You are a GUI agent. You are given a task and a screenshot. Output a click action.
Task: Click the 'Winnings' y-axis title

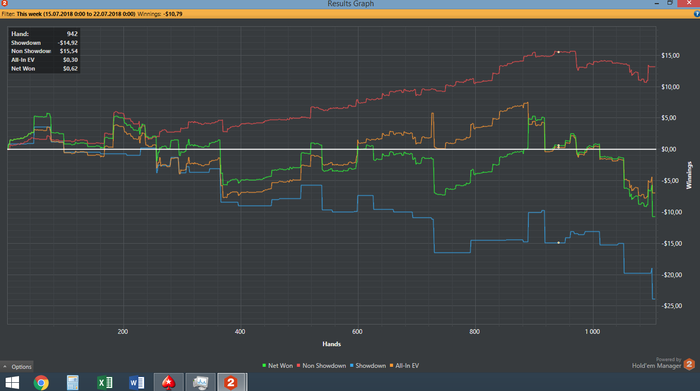point(689,175)
